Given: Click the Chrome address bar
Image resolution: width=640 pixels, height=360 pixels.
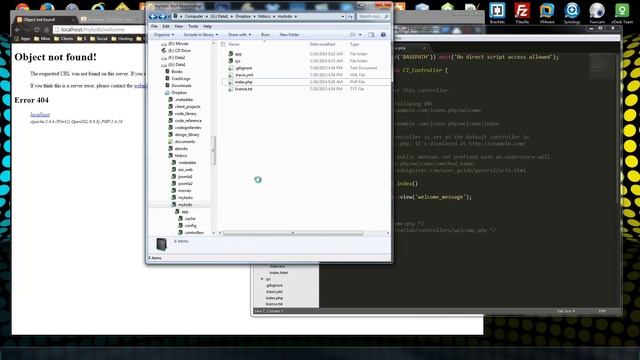Looking at the screenshot, I should (x=100, y=30).
